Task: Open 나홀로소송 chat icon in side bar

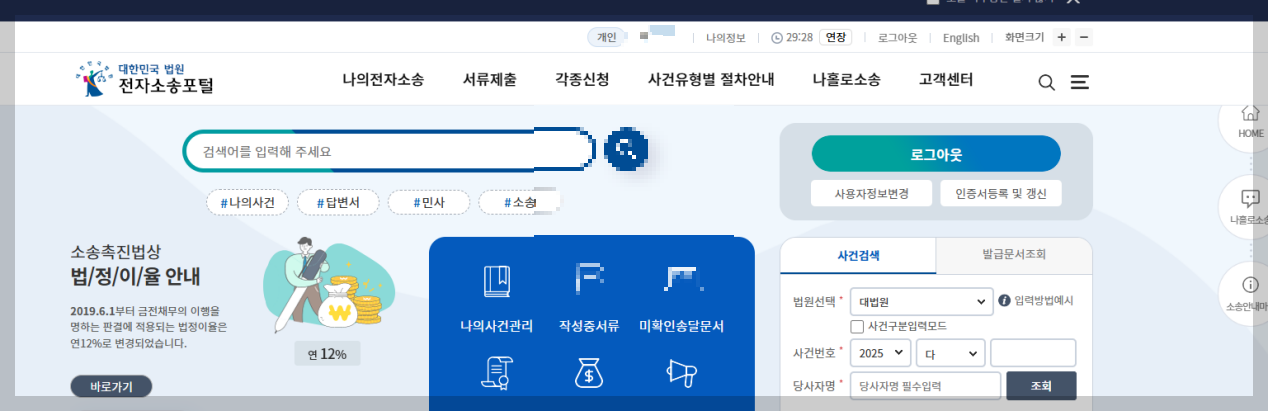Action: (x=1250, y=198)
